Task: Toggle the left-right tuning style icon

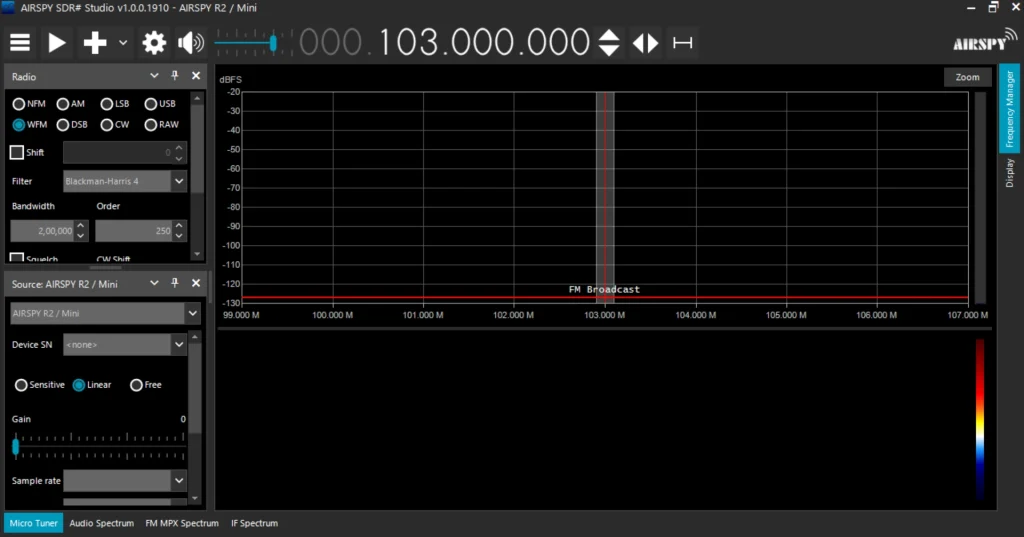Action: click(x=645, y=43)
